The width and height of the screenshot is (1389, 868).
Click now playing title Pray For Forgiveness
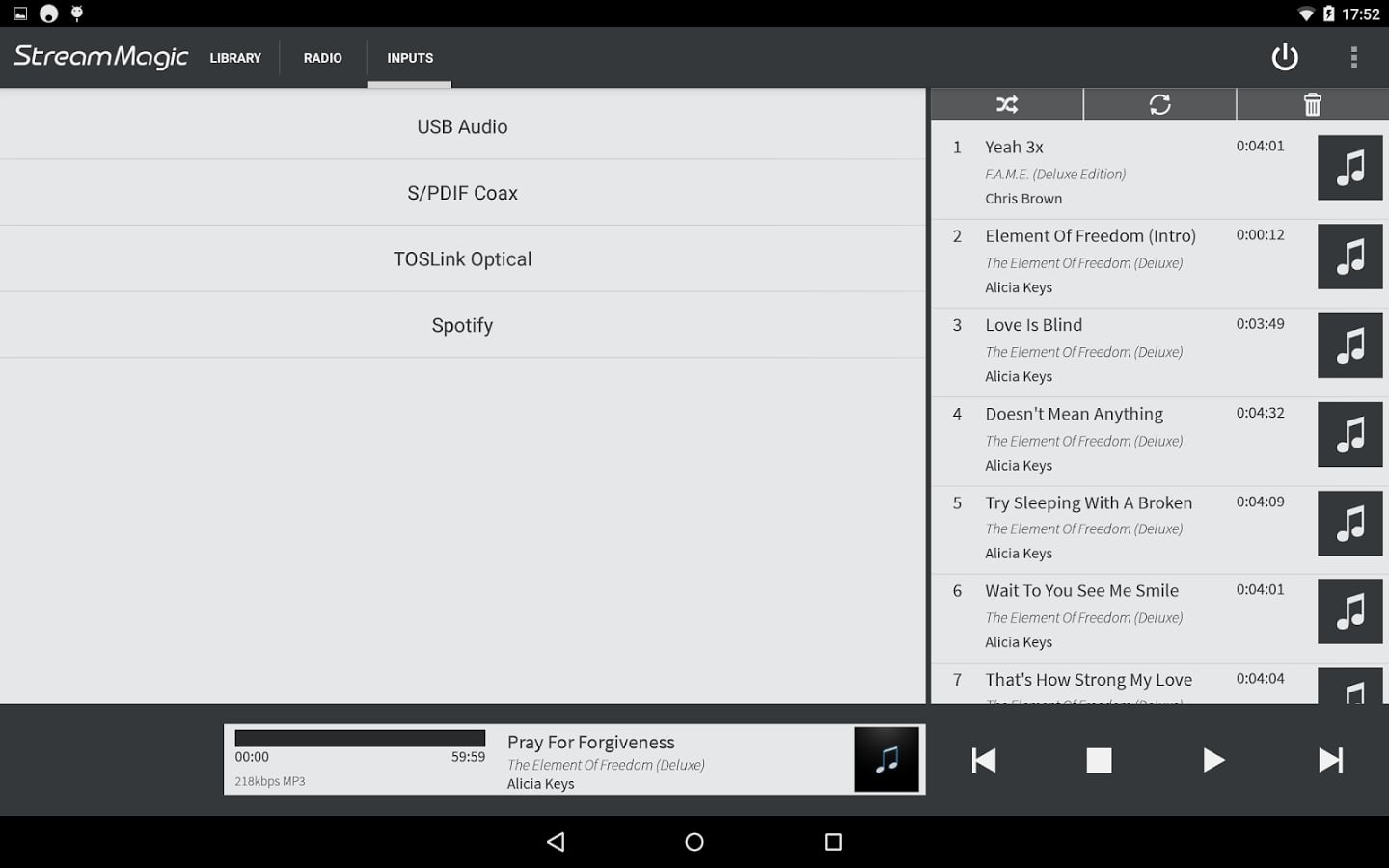point(591,742)
